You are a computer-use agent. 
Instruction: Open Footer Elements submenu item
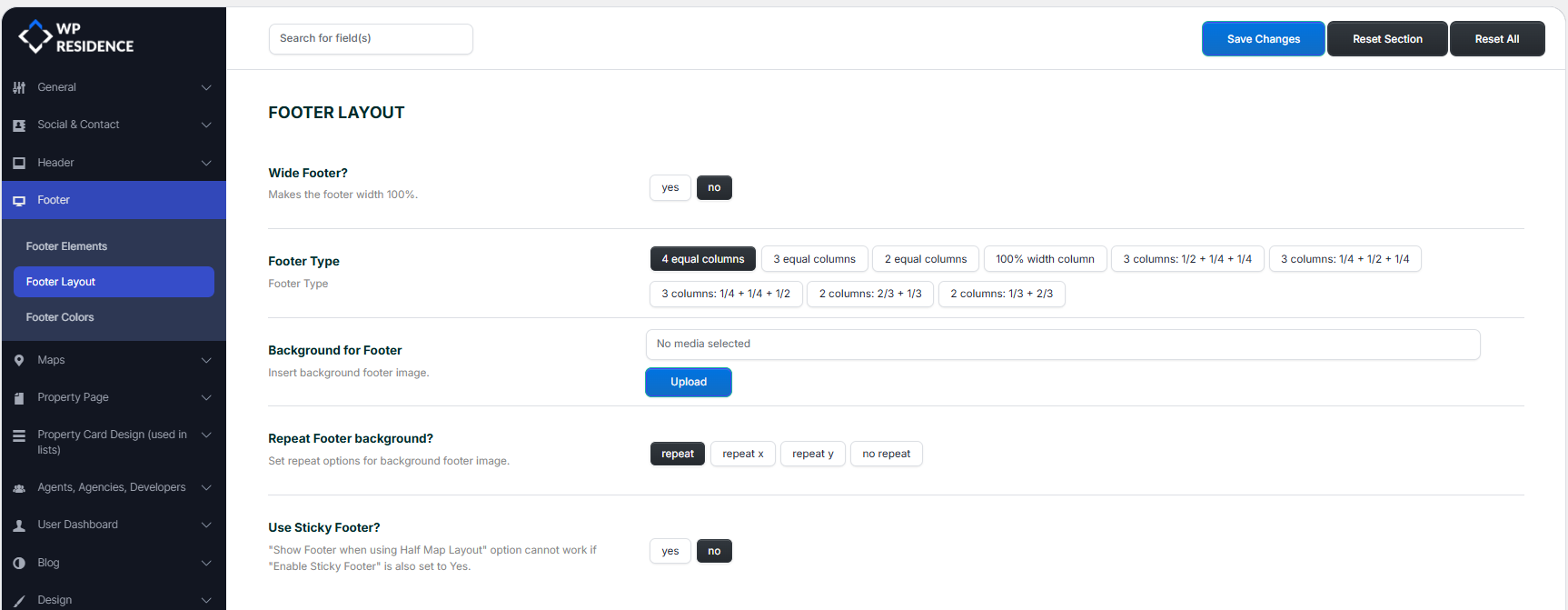(x=66, y=246)
